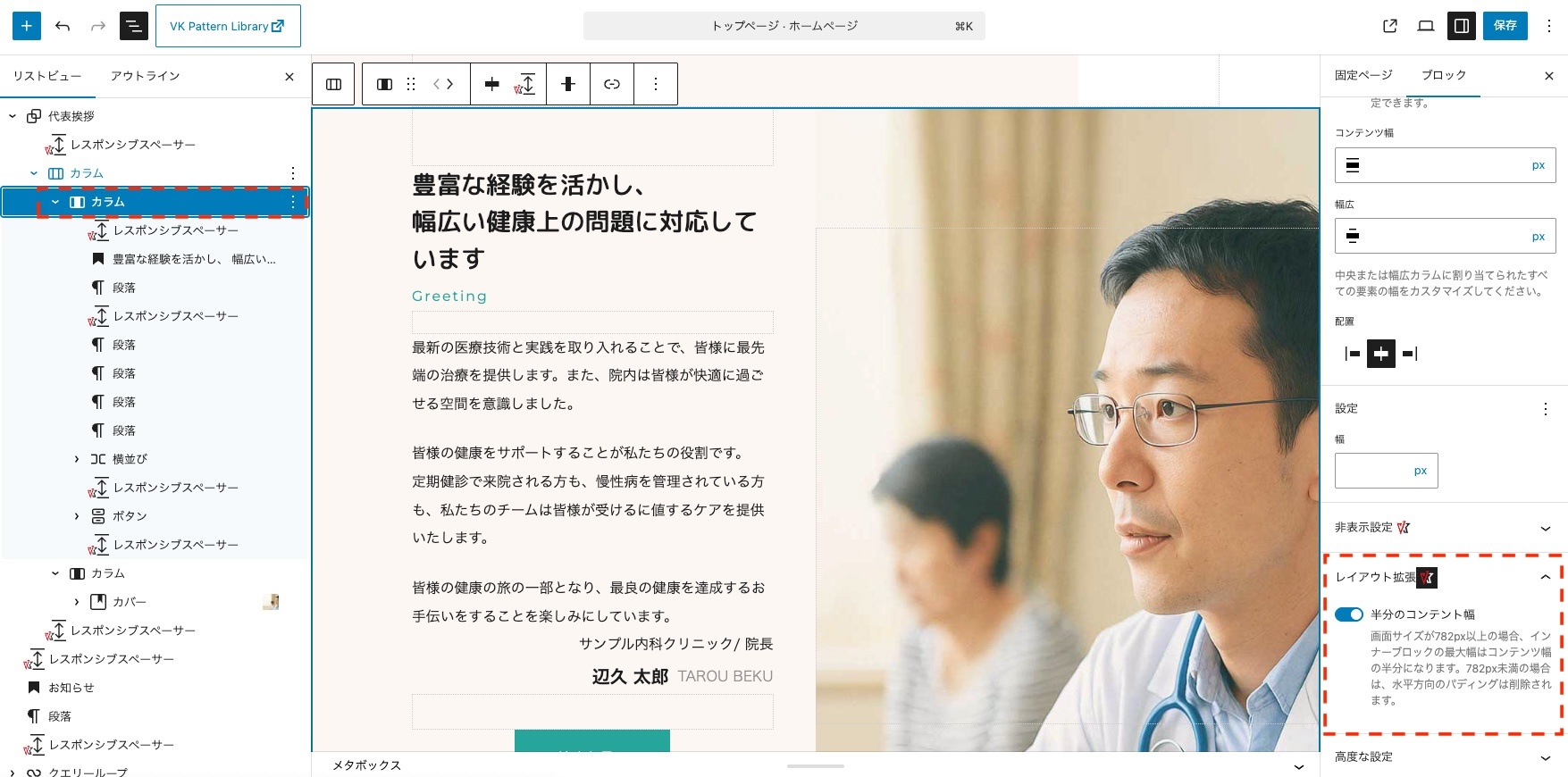The height and width of the screenshot is (777, 1568).
Task: Select parent columns block icon in toolbar
Action: click(333, 84)
